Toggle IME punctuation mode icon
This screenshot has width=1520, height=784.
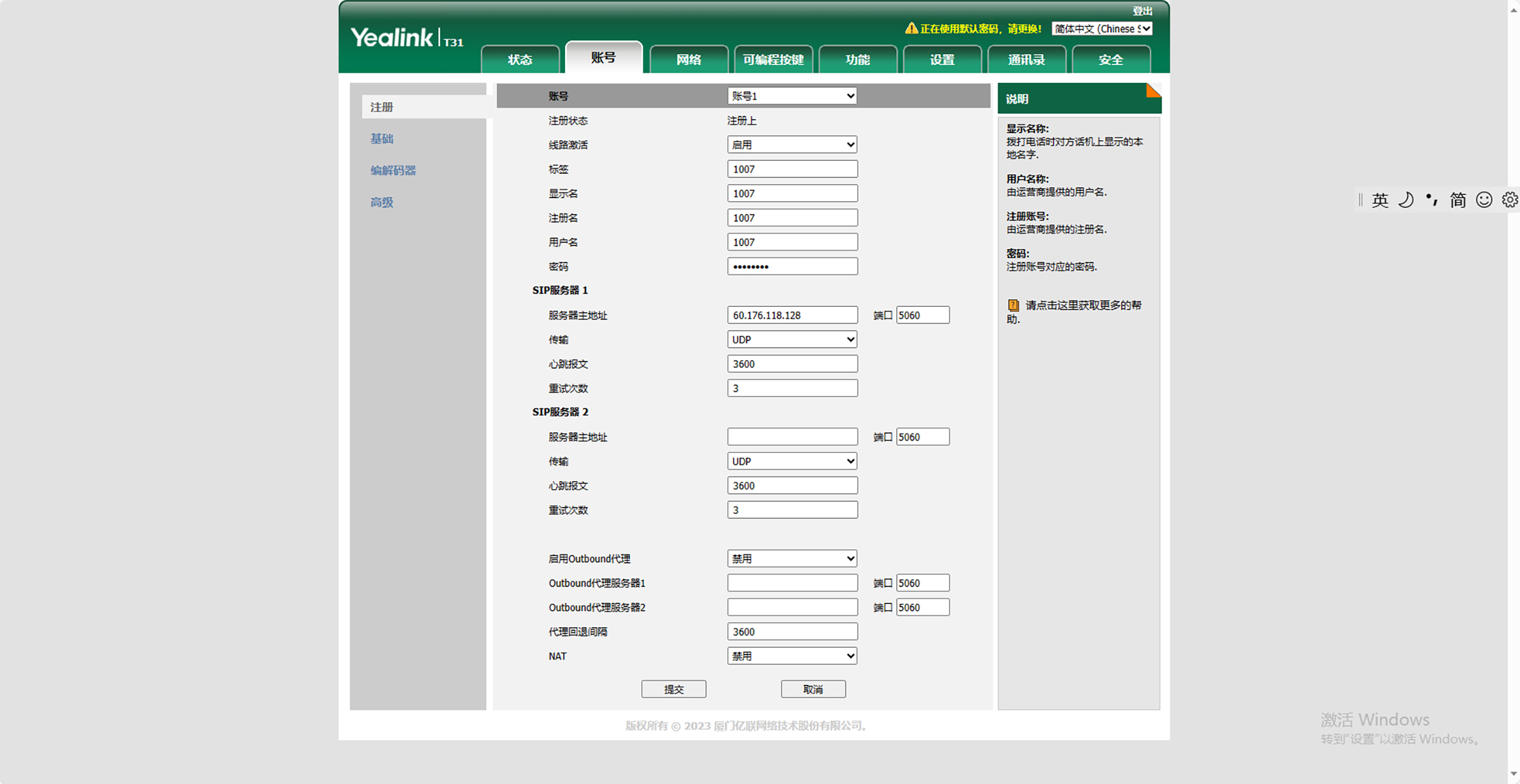click(x=1432, y=200)
